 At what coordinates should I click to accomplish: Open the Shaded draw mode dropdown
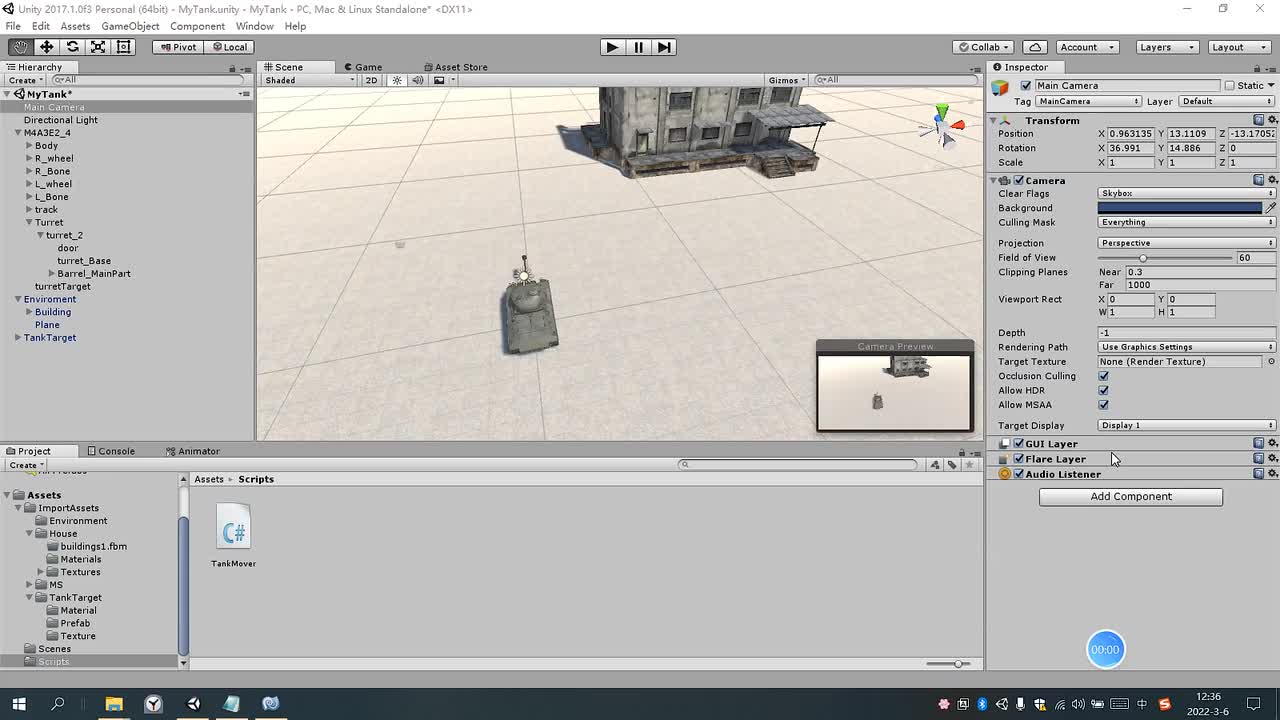(x=309, y=80)
